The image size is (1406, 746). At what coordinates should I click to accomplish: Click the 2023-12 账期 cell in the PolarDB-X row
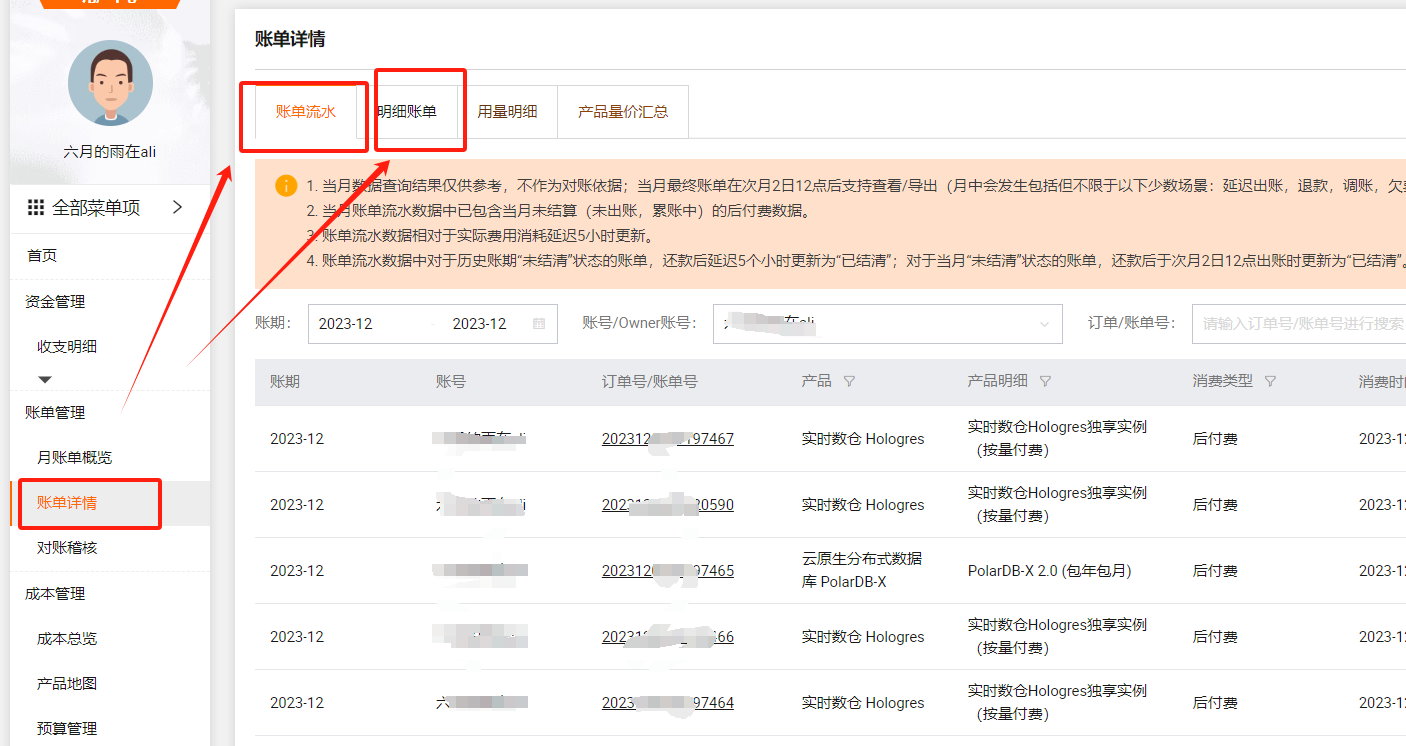[297, 571]
